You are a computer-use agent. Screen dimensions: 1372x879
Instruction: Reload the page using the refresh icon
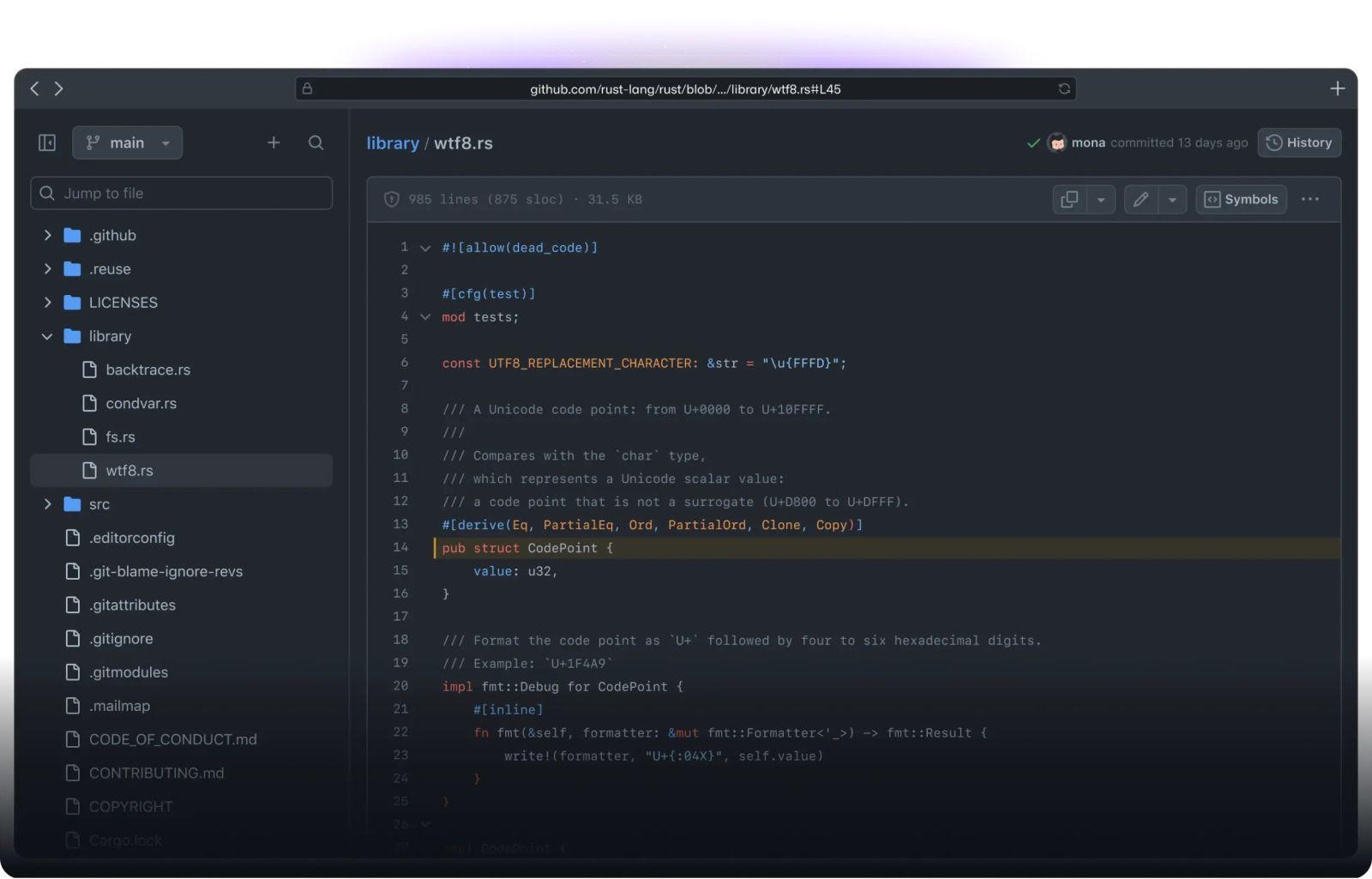click(1064, 88)
